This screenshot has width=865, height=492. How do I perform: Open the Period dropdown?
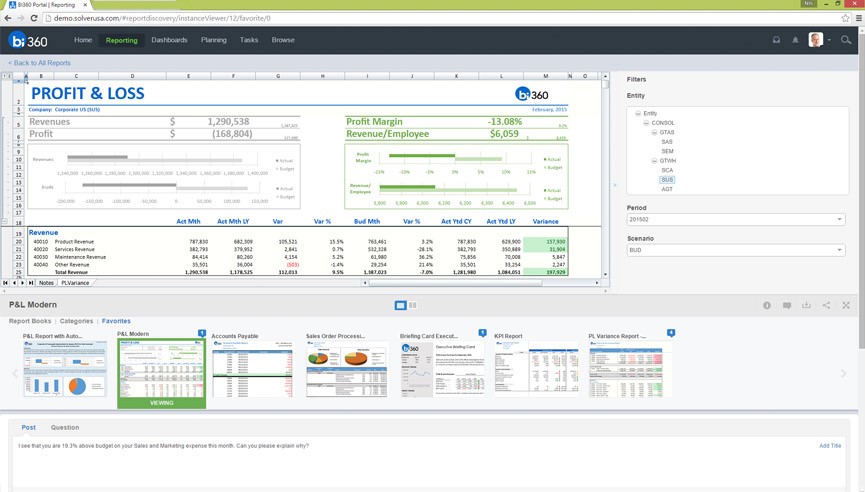tap(735, 219)
